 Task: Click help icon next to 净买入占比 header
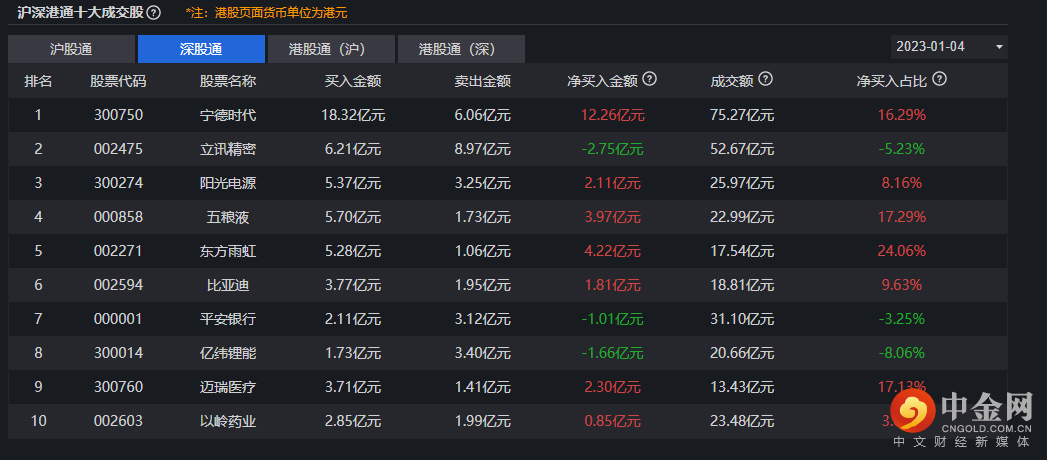pos(939,80)
